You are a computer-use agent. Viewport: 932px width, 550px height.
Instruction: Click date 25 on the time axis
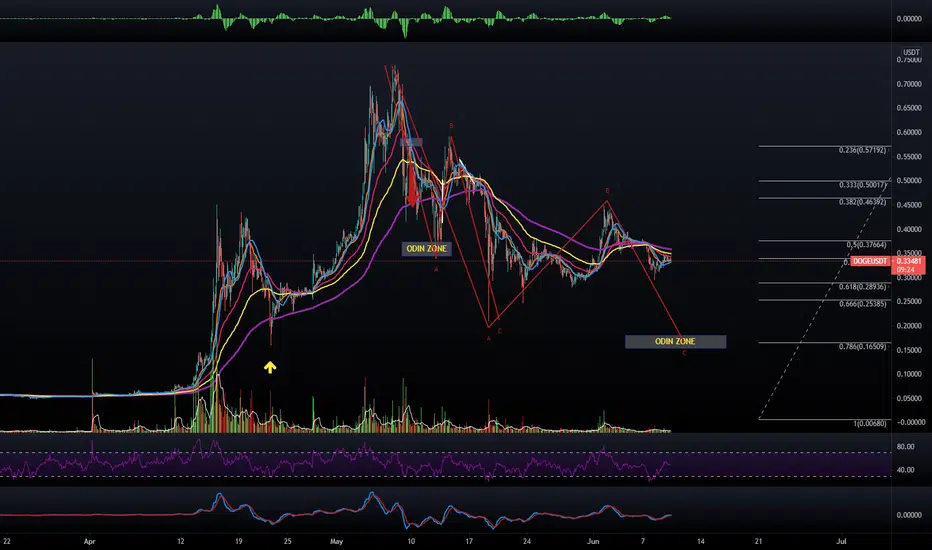[x=288, y=542]
